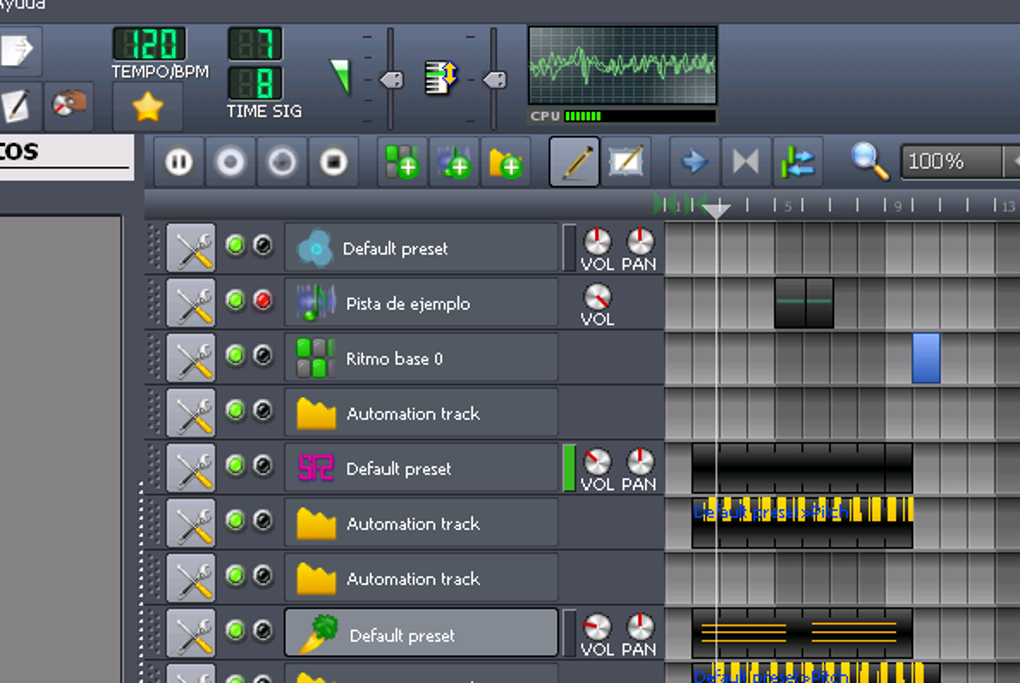Screen dimensions: 1020x683
Task: Click the carrot instrument icon
Action: pos(318,634)
